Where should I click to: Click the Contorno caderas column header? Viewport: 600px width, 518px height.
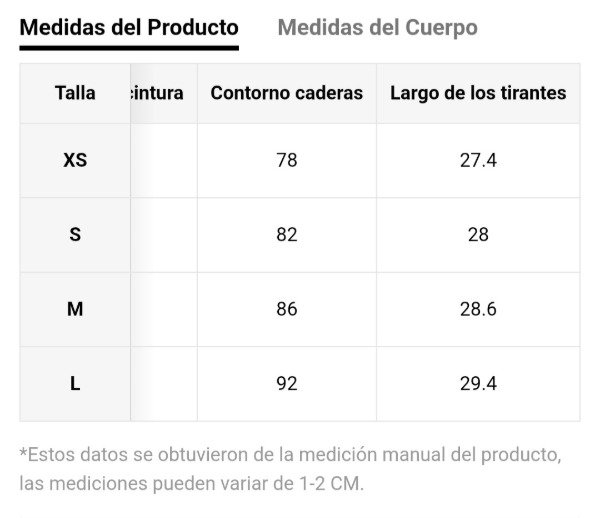pyautogui.click(x=286, y=93)
